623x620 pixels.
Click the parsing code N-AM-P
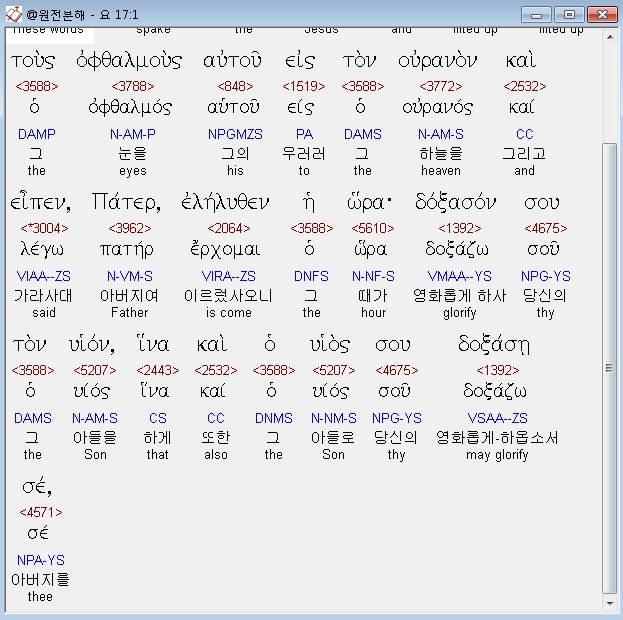click(133, 134)
